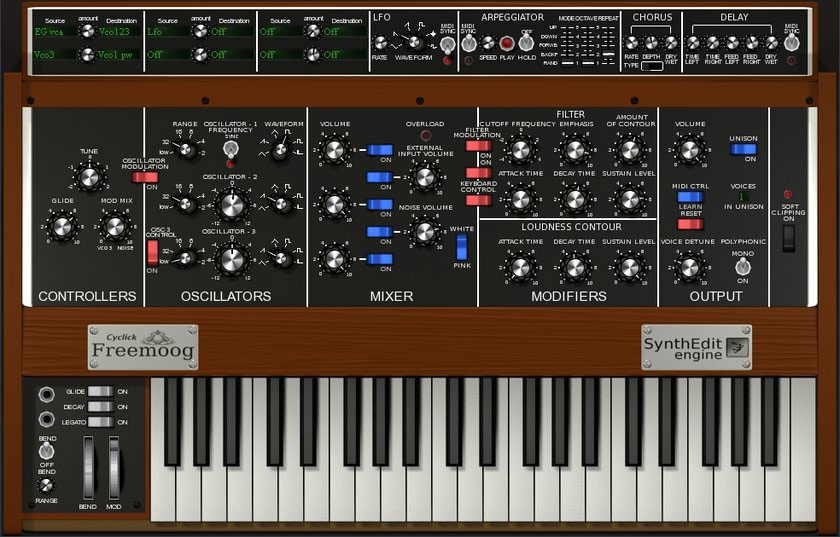Click the delay TIME LEFT knob
Screen dimensions: 840x537
pyautogui.click(x=693, y=43)
